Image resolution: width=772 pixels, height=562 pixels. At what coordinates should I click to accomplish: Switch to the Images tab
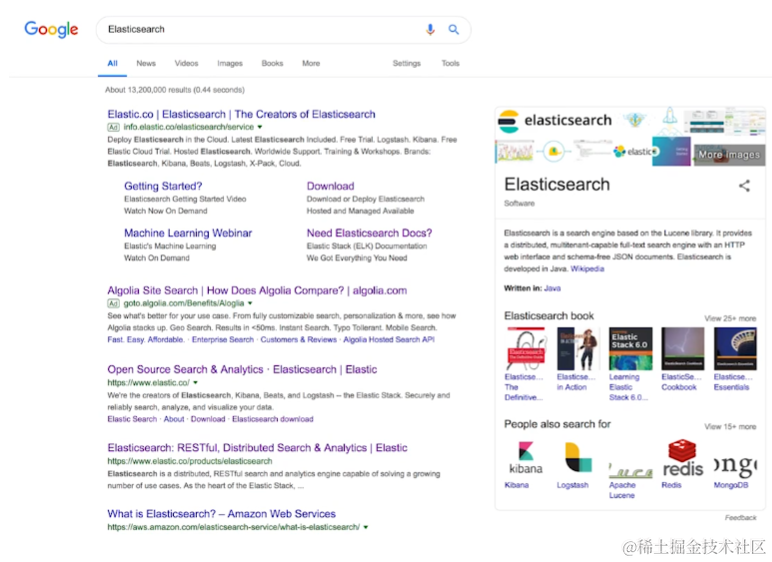pyautogui.click(x=230, y=63)
